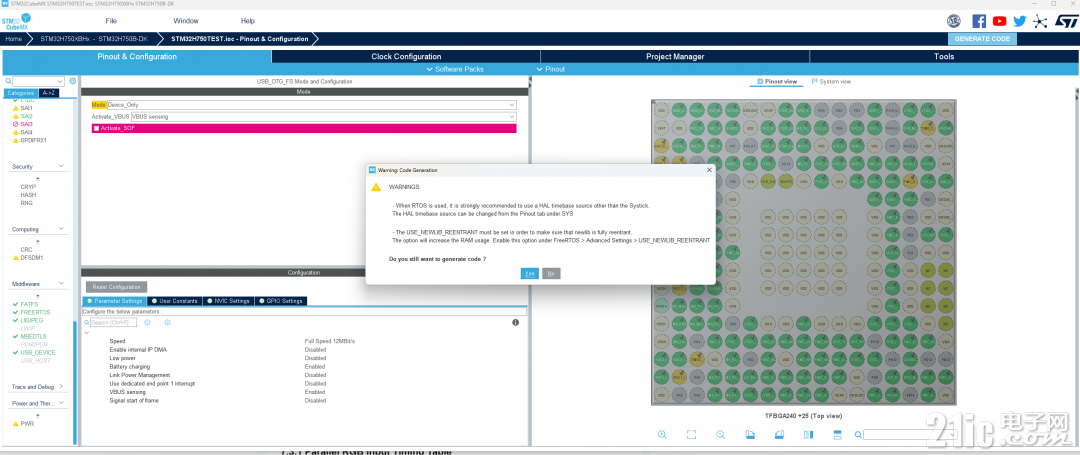Viewport: 1080px width, 455px height.
Task: Expand the Software Packs menu
Action: [x=455, y=70]
